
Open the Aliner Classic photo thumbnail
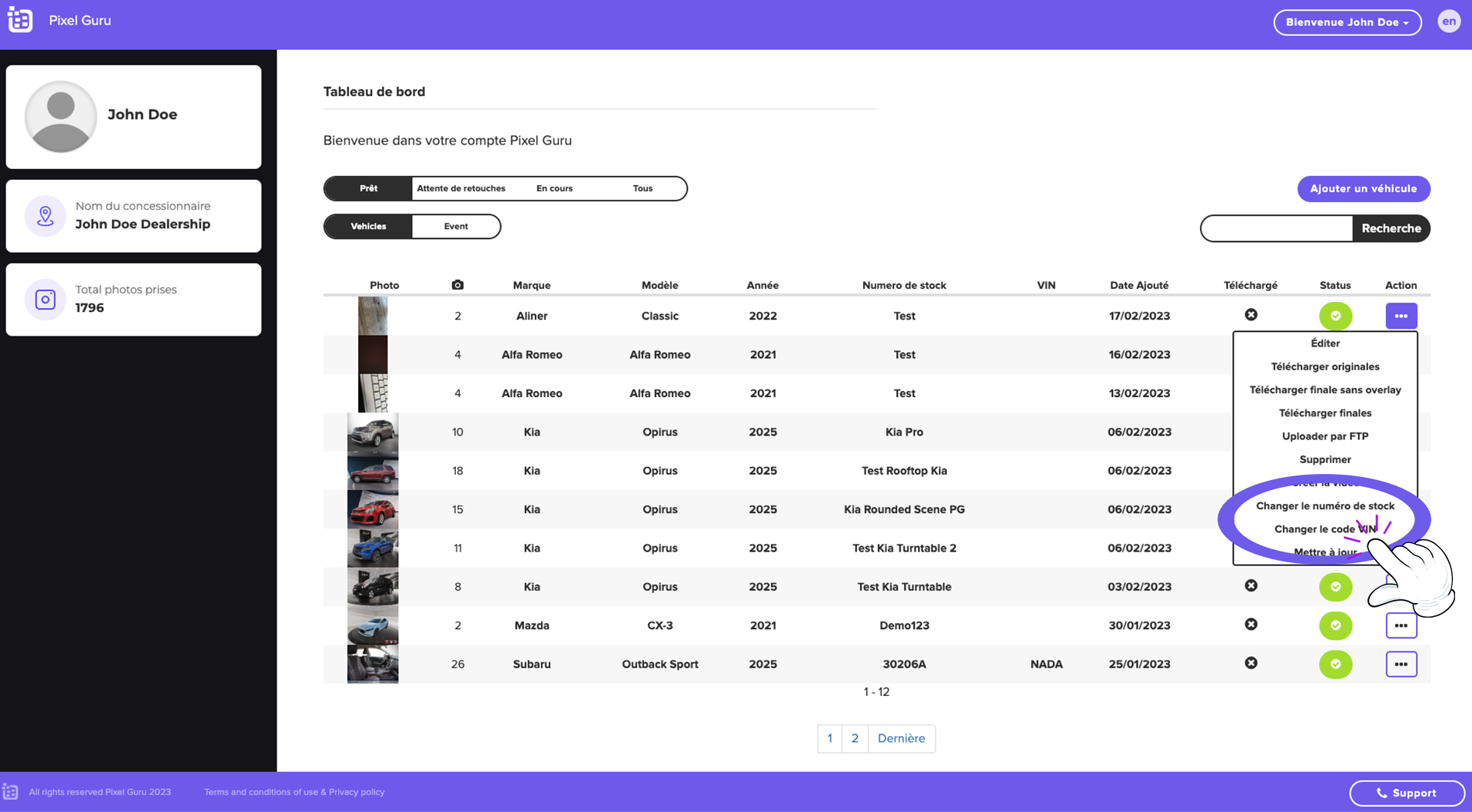(373, 316)
